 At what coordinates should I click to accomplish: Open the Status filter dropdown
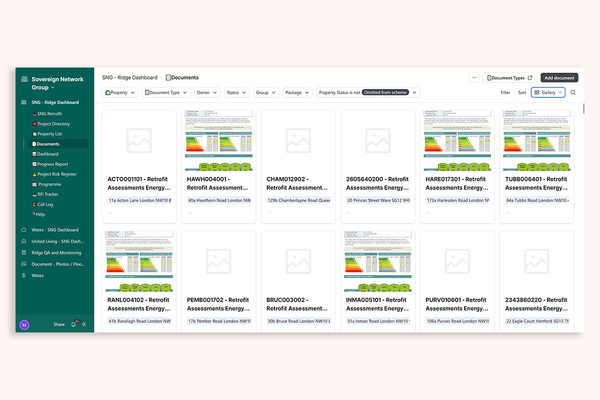[234, 92]
